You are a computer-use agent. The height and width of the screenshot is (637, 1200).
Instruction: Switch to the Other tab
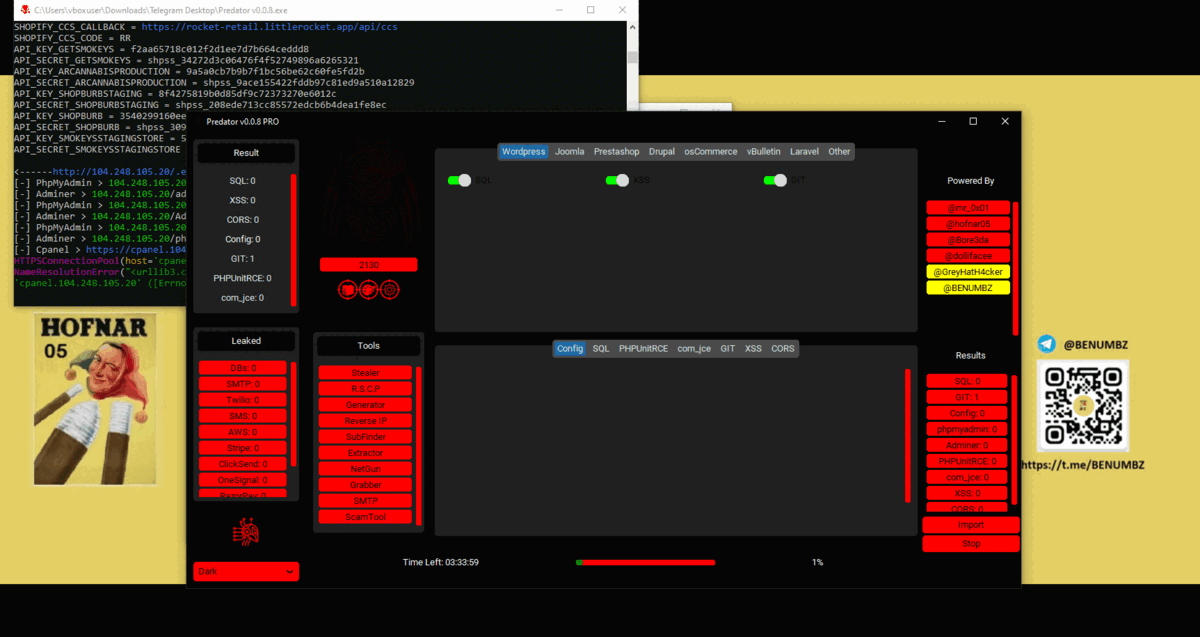839,152
